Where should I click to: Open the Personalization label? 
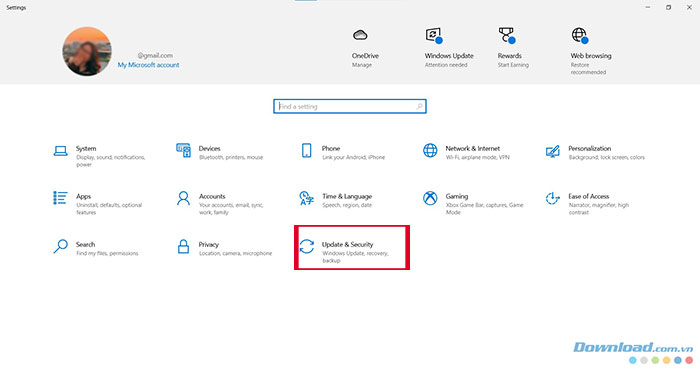[x=589, y=149]
